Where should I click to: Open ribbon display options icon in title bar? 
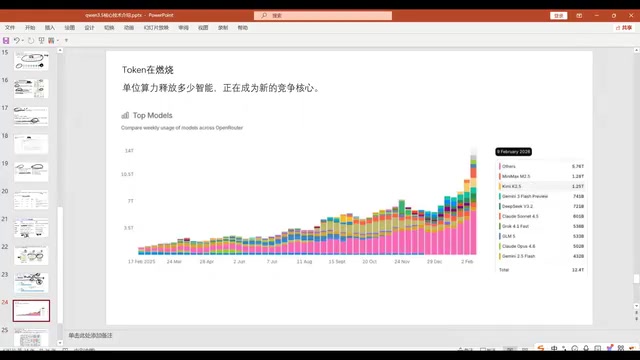tap(579, 16)
